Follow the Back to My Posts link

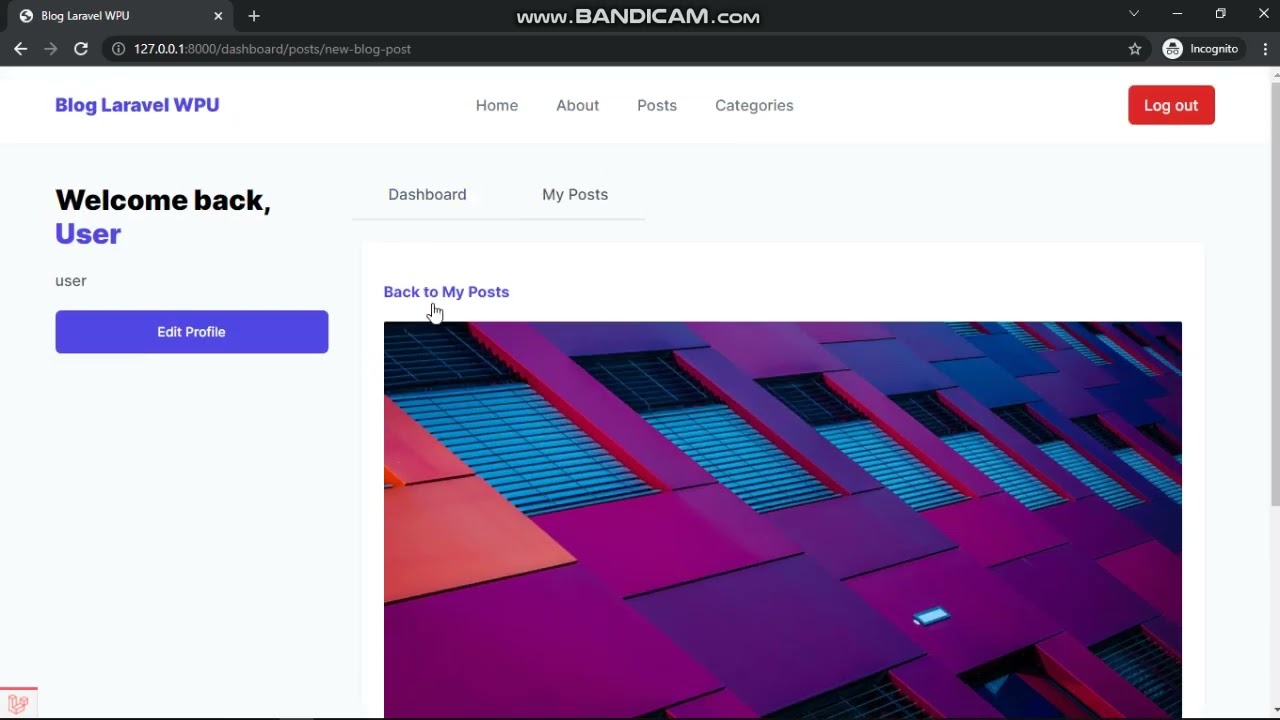pos(446,292)
